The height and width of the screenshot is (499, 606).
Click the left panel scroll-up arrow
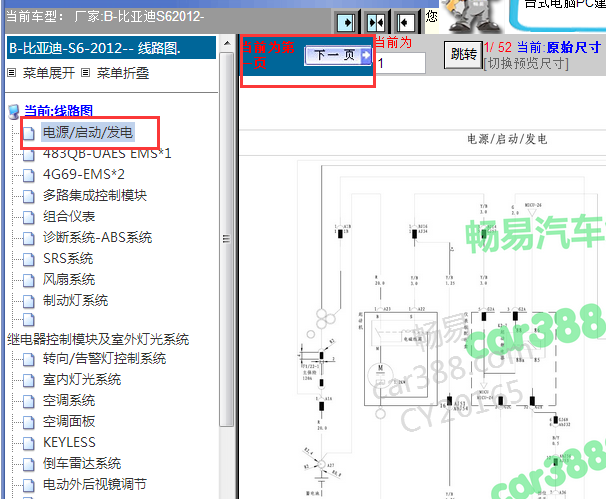227,43
